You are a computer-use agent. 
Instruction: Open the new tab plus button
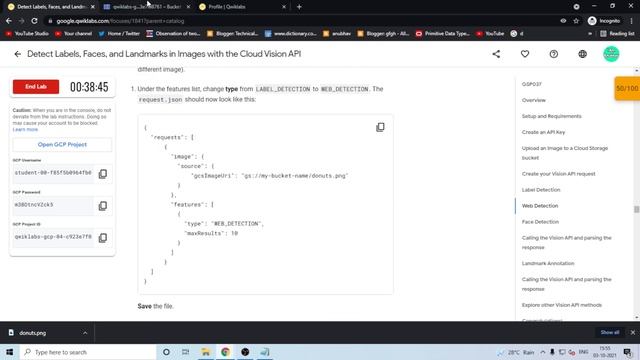[299, 7]
